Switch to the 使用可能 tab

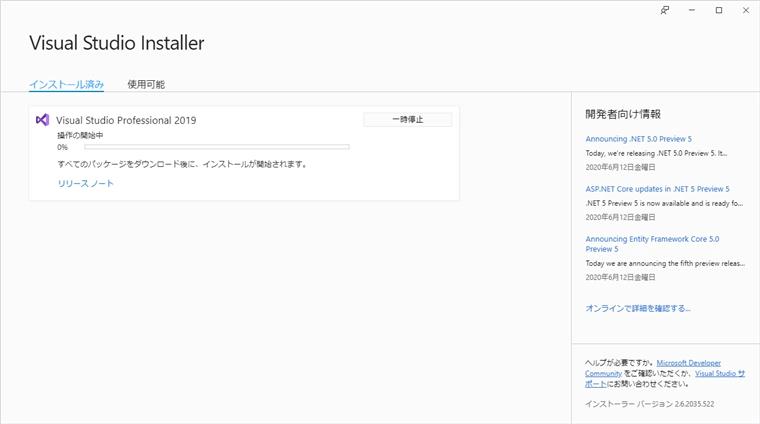click(146, 84)
